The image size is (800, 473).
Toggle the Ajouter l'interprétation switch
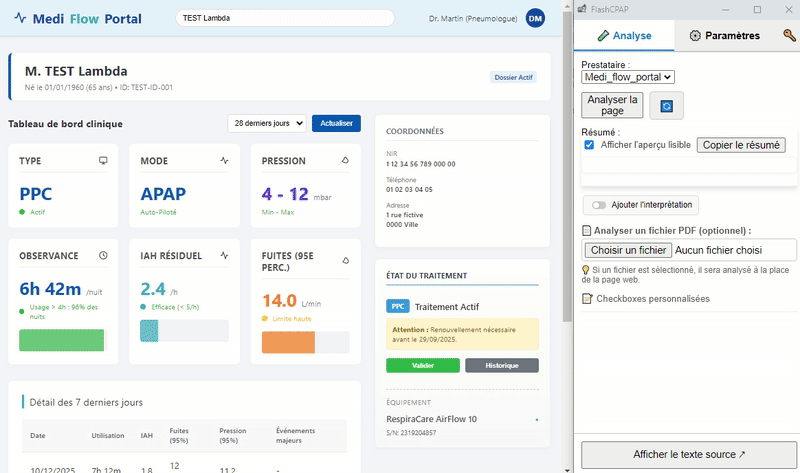[600, 205]
